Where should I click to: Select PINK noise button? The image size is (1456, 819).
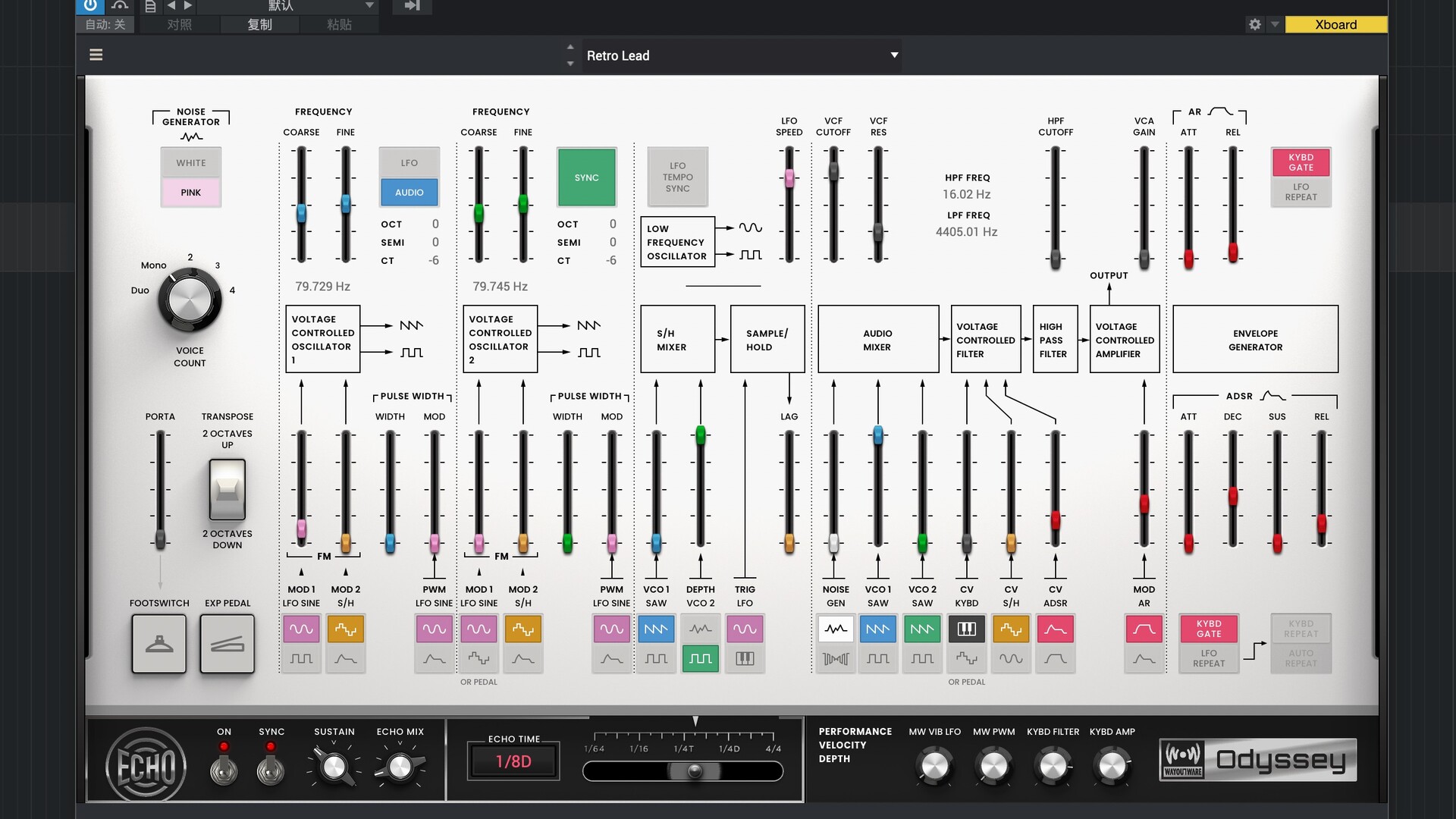(191, 193)
